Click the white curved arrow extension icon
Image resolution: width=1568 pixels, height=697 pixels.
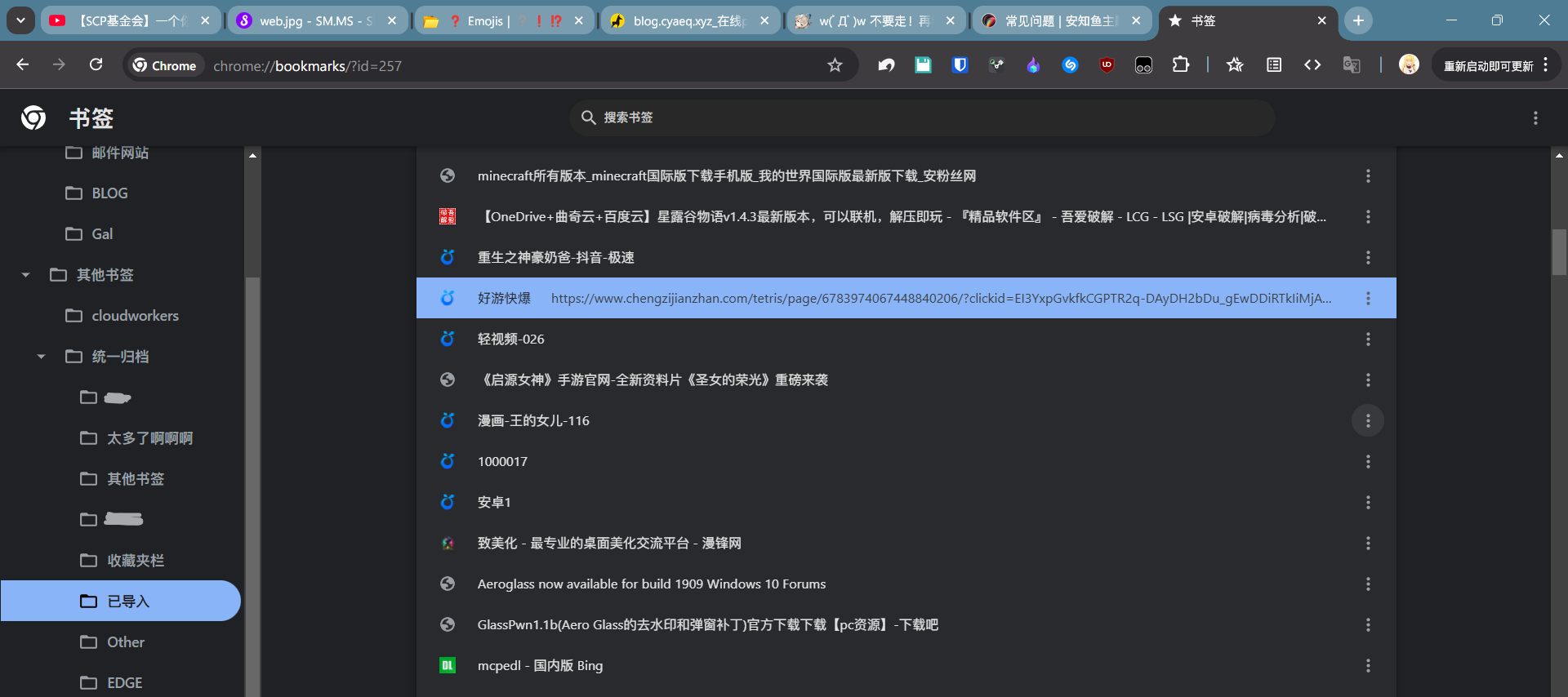coord(886,65)
